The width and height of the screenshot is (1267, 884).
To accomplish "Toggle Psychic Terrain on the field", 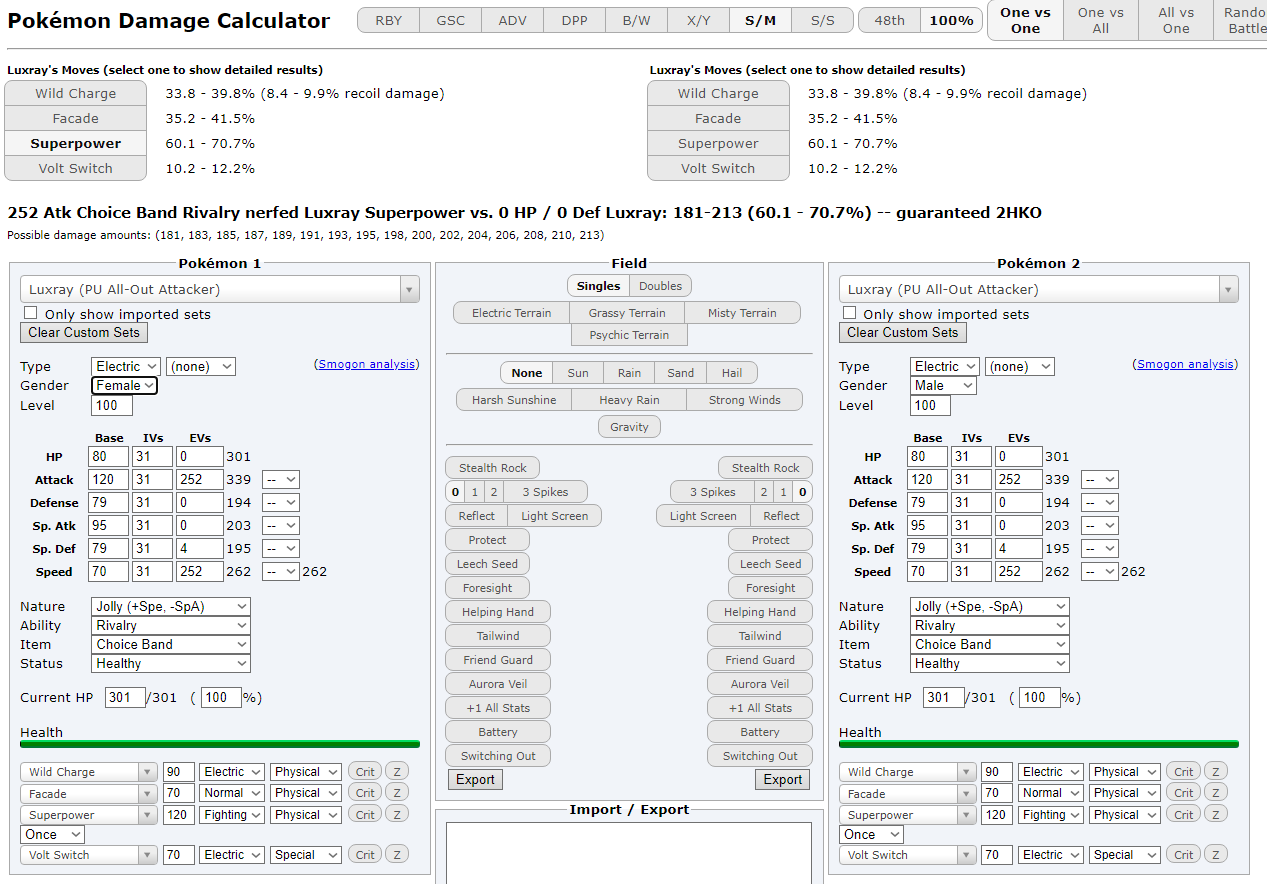I will coord(629,335).
